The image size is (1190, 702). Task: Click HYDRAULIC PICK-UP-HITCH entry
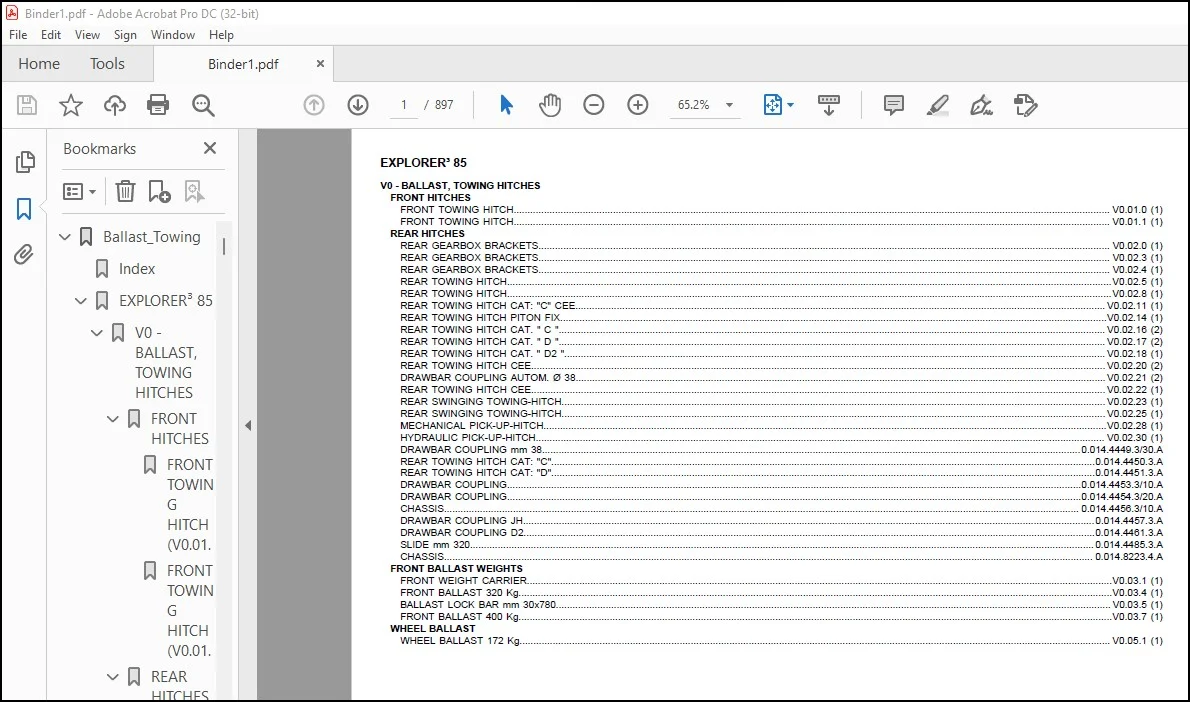781,437
